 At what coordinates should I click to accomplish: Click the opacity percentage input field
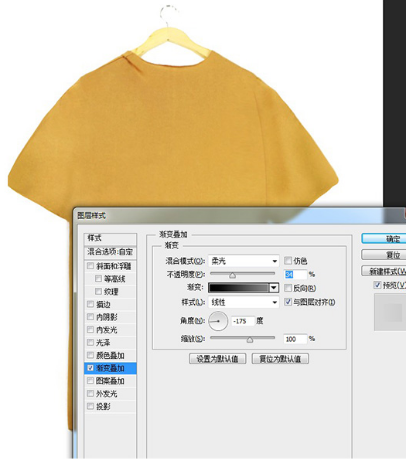(295, 274)
